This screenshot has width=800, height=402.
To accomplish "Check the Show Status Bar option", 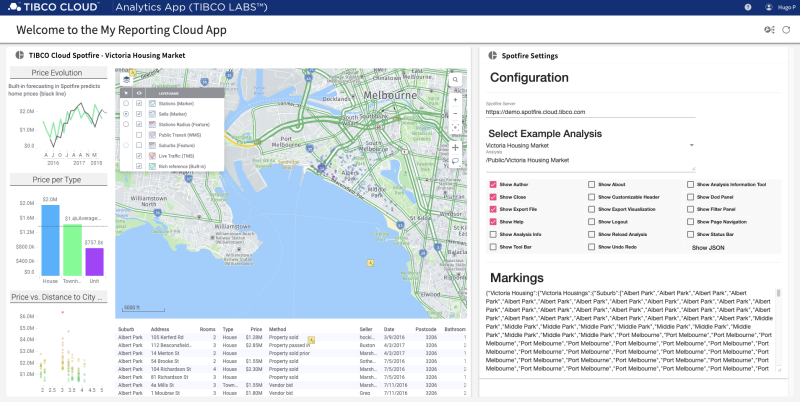I will click(x=690, y=234).
